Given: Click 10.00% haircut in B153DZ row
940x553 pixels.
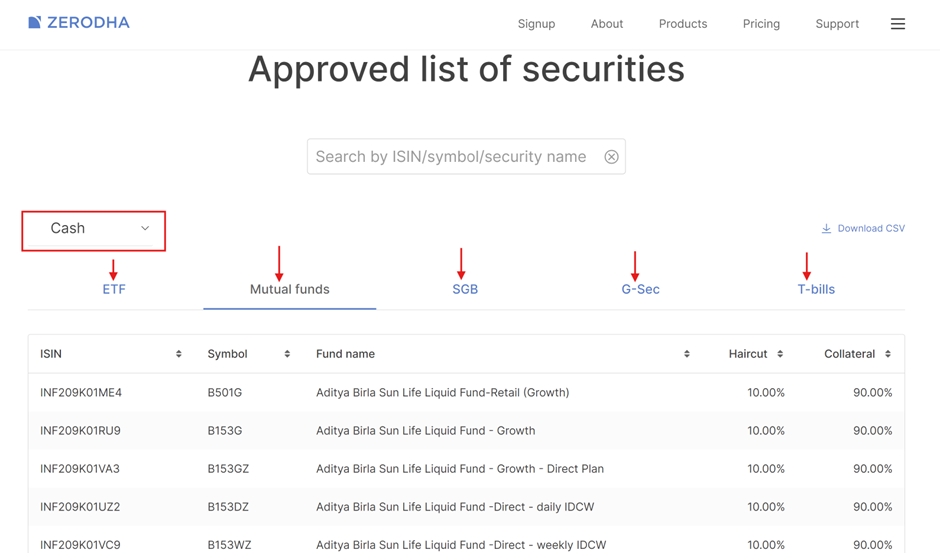Looking at the screenshot, I should pos(766,507).
